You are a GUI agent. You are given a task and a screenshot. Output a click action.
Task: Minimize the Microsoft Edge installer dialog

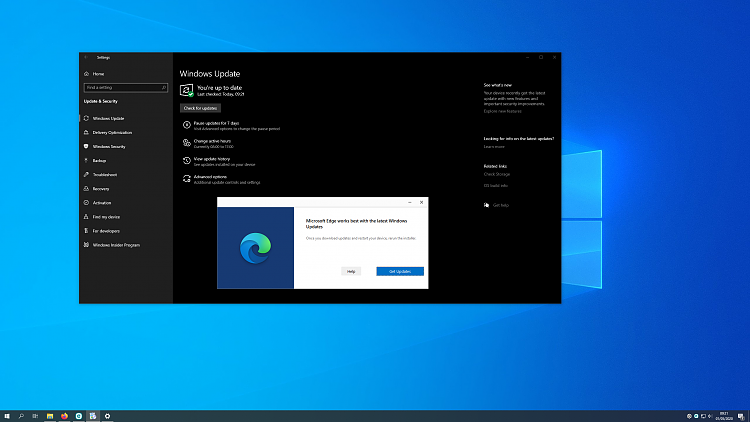[410, 202]
